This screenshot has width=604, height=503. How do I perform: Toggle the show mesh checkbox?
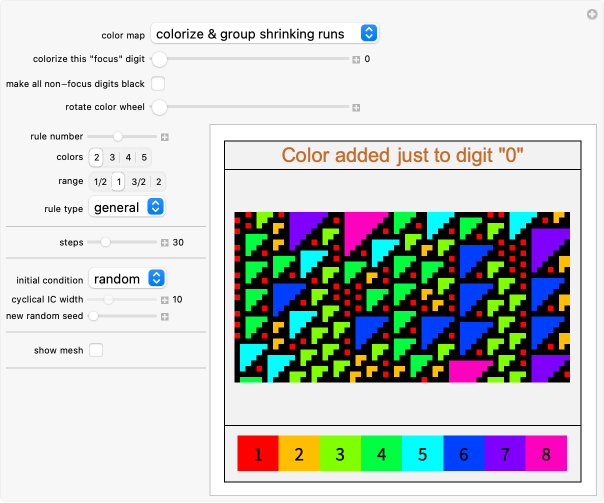96,349
